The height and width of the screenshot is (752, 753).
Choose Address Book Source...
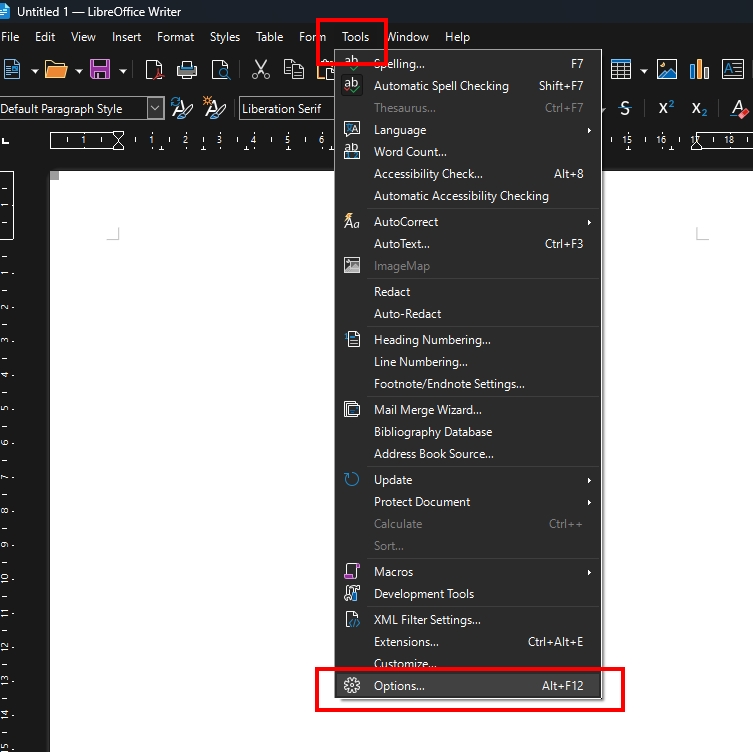pos(468,454)
